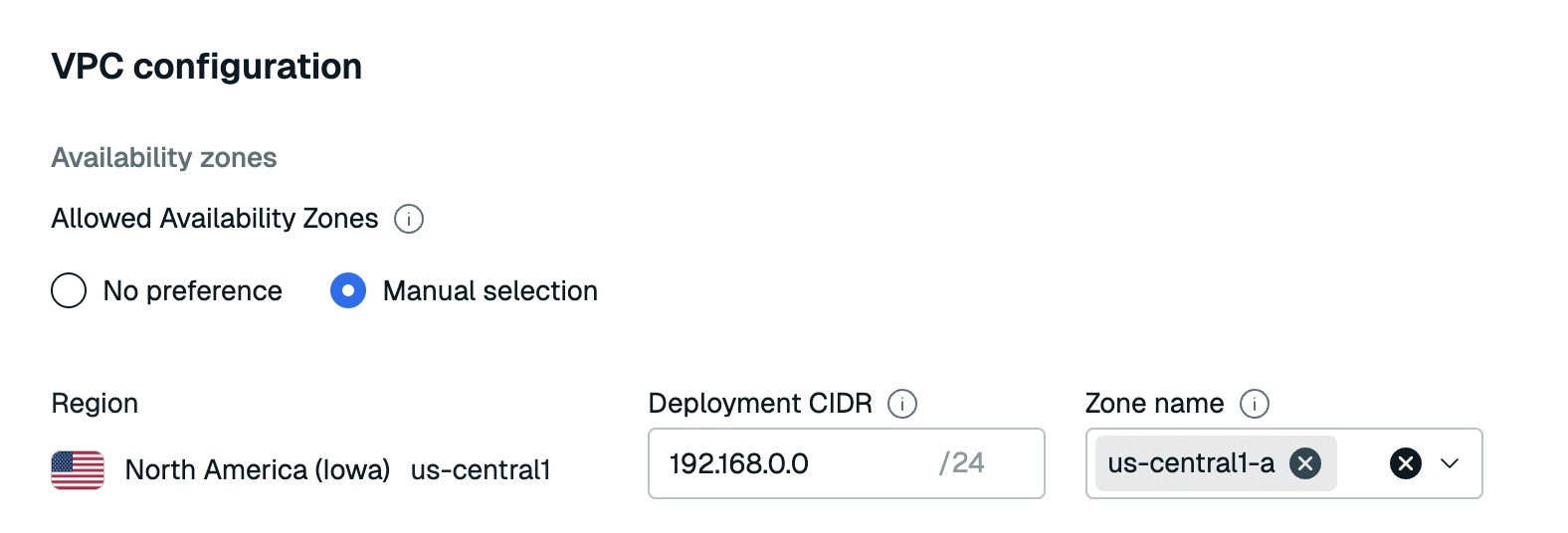Click the Deployment CIDR field label
Viewport: 1568px width, 533px height.
[x=760, y=404]
